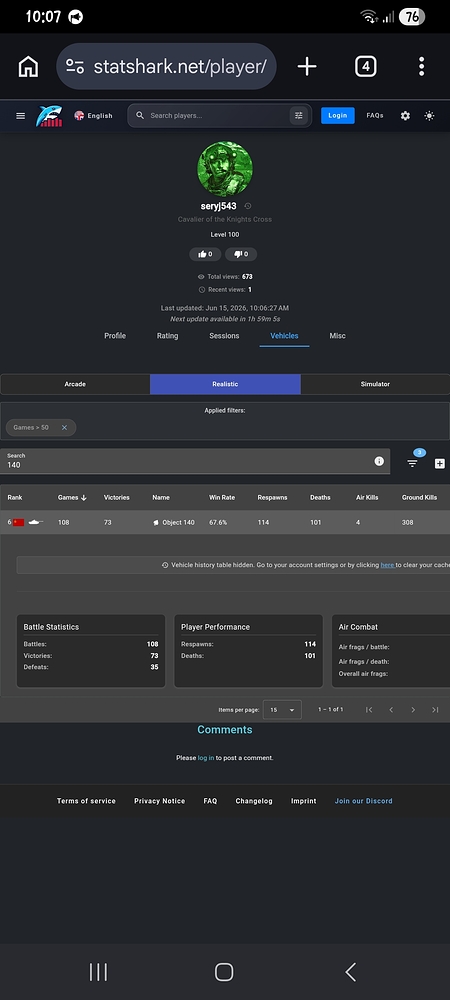Click the add column plus box icon
The image size is (450, 1000).
click(x=440, y=464)
